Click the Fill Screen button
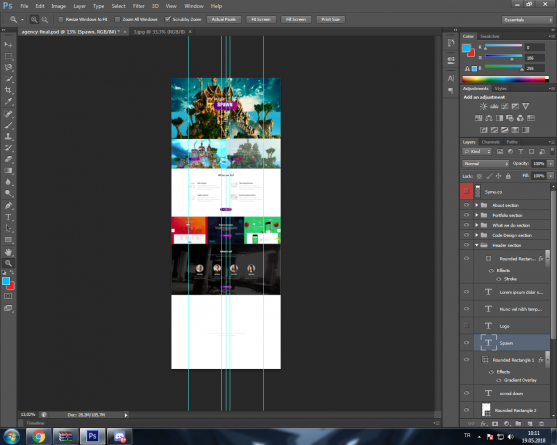The image size is (557, 445). pos(296,20)
